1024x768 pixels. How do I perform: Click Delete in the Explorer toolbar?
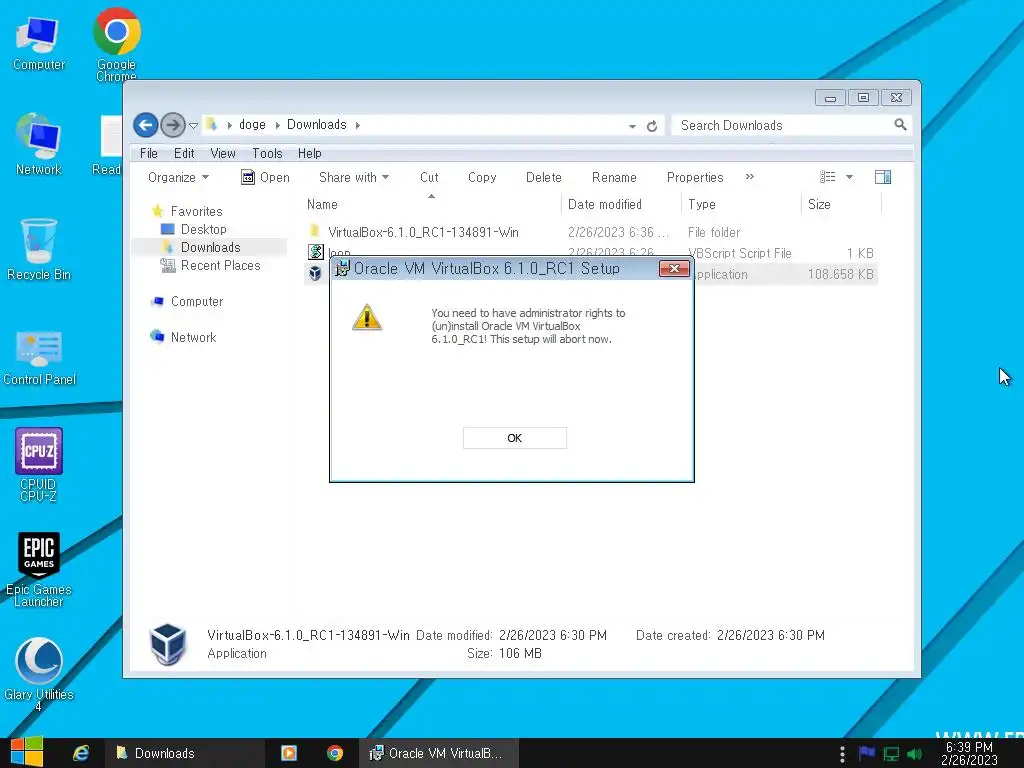click(x=543, y=178)
